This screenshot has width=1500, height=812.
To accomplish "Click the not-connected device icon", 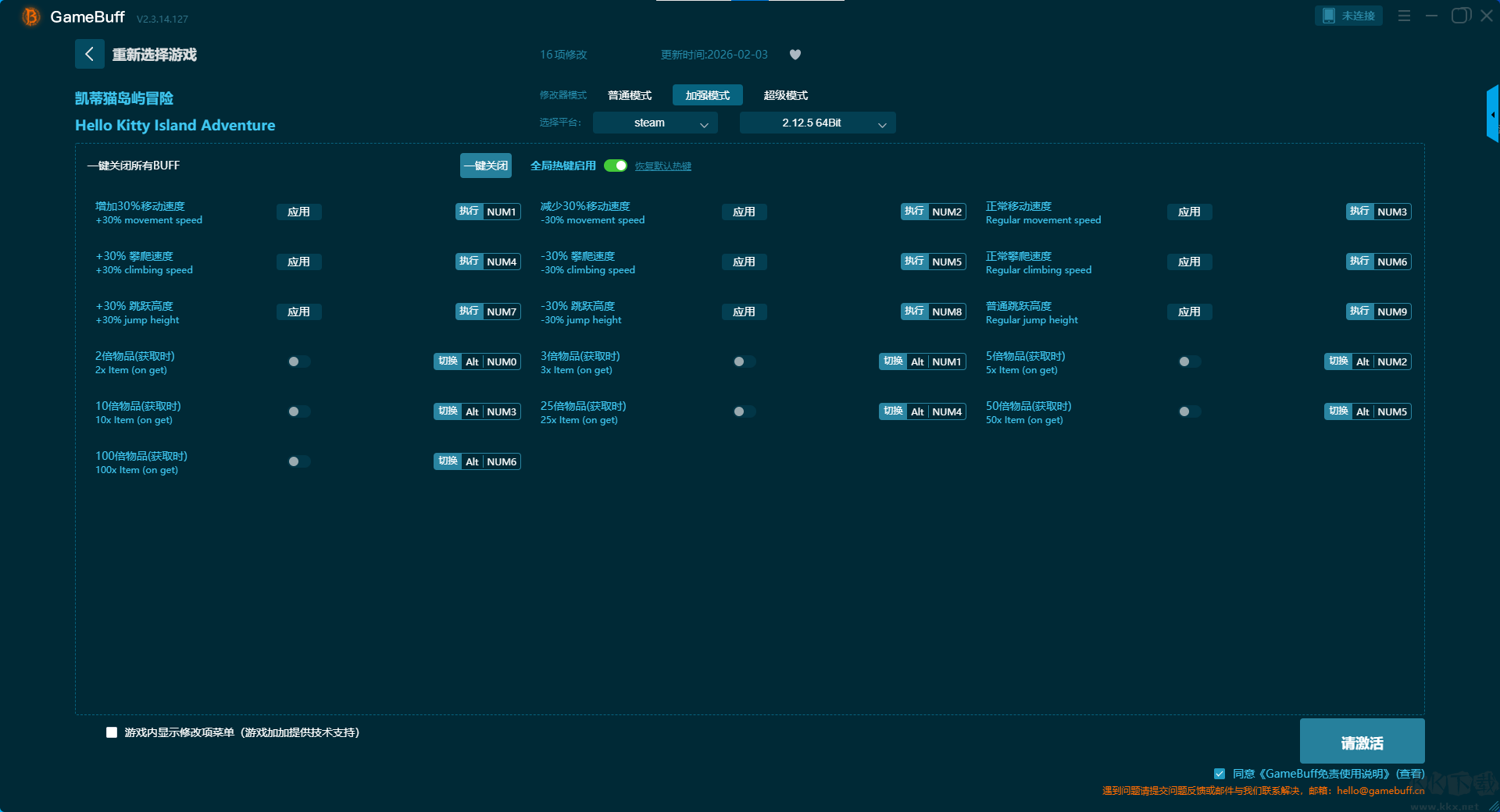I will (1329, 16).
